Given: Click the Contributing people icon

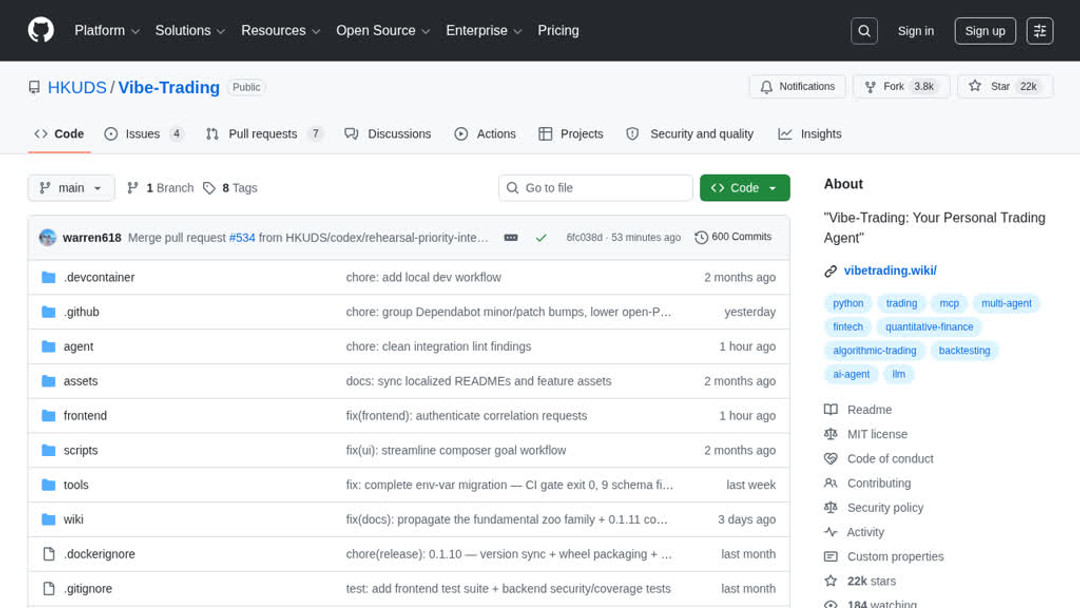Looking at the screenshot, I should pos(831,483).
